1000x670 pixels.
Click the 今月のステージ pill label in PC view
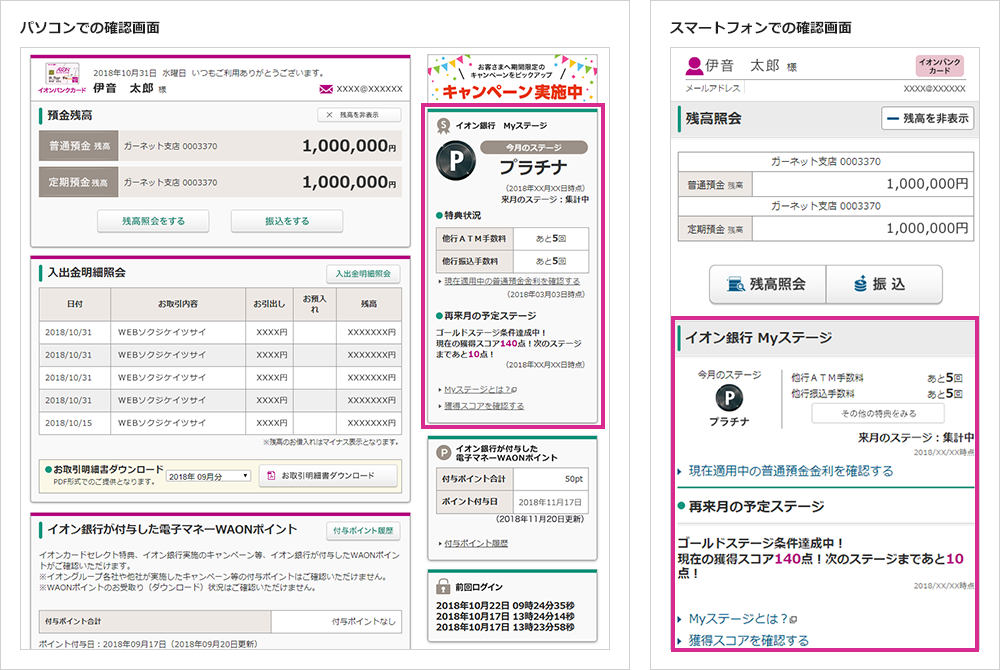tap(534, 147)
